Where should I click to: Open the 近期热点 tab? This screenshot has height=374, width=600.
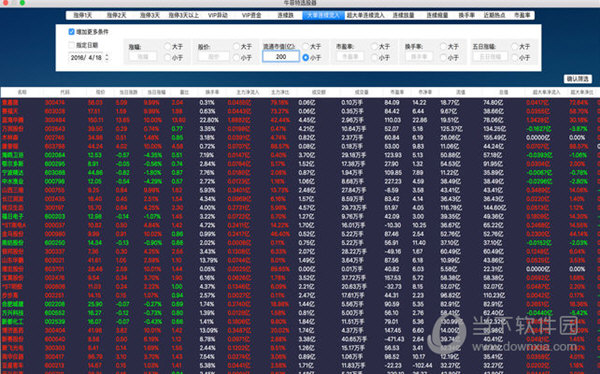[494, 15]
